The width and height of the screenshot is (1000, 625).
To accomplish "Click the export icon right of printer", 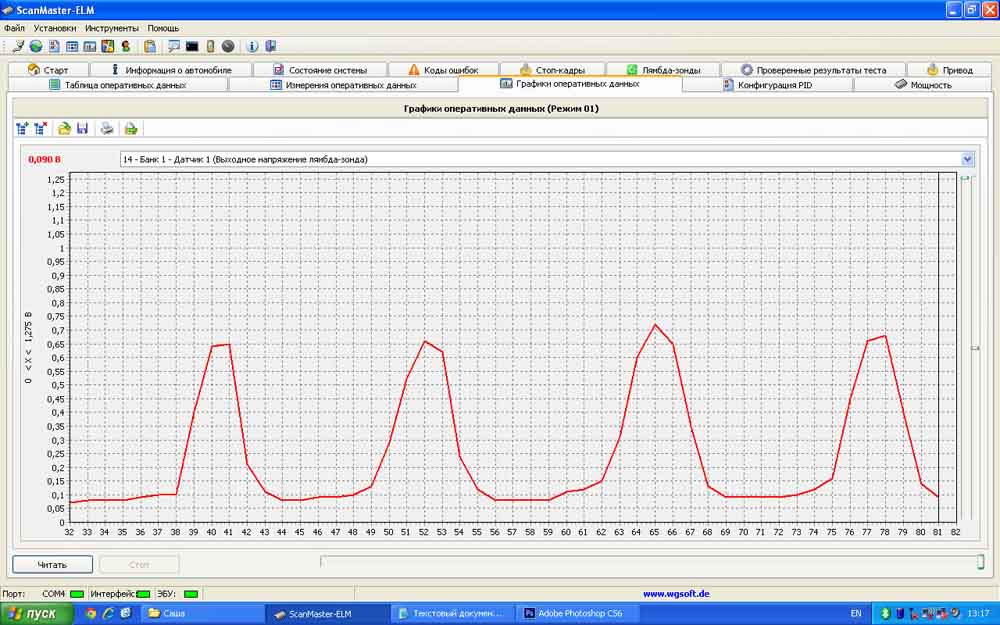I will point(131,128).
